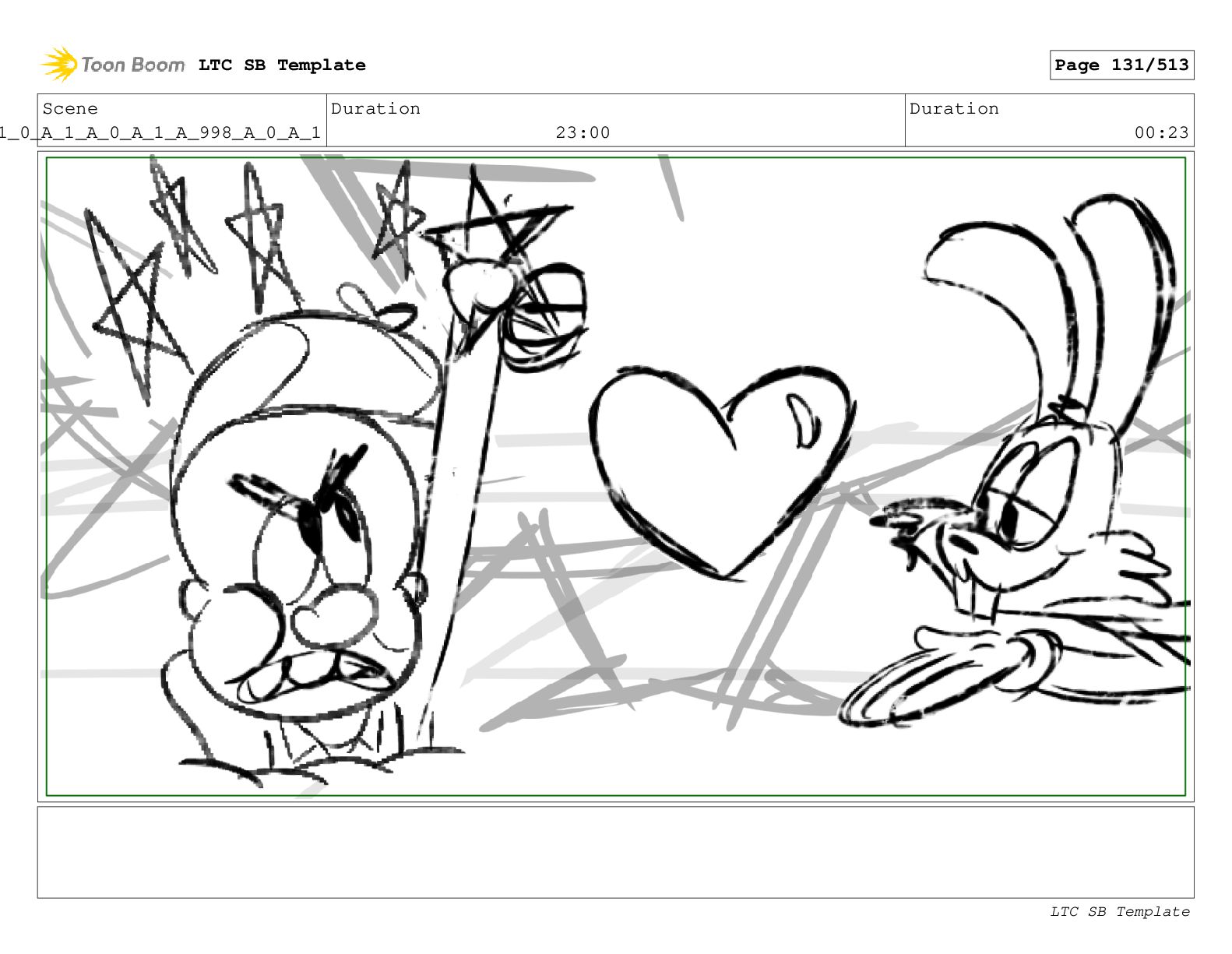Image resolution: width=1232 pixels, height=954 pixels.
Task: Click the empty notes box below the panel
Action: pyautogui.click(x=615, y=852)
